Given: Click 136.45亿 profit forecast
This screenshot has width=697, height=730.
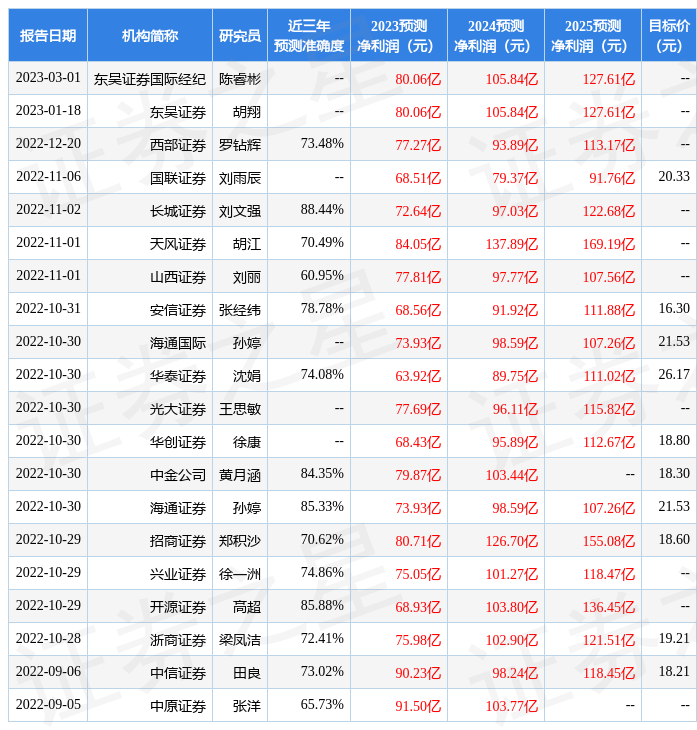Looking at the screenshot, I should tap(609, 608).
